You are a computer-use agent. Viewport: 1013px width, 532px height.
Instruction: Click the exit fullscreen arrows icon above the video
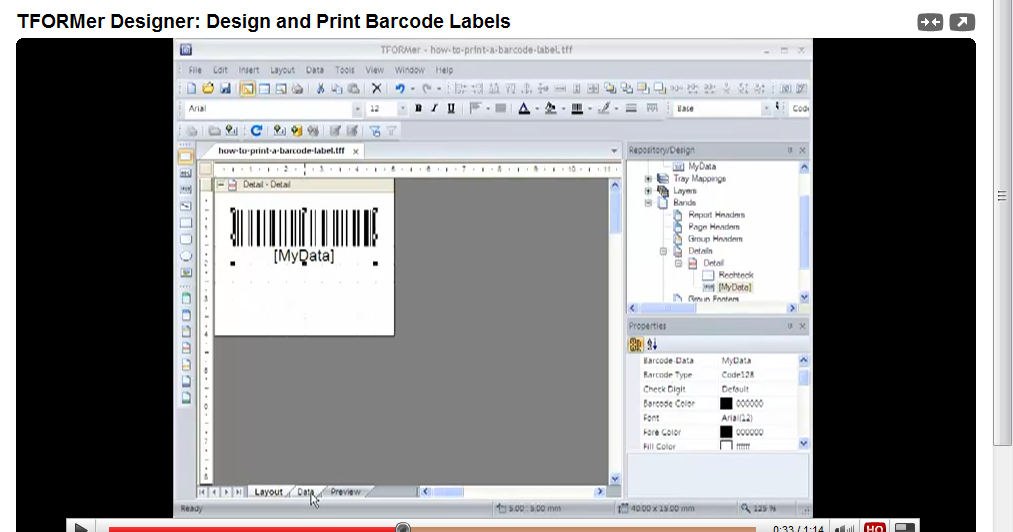930,22
